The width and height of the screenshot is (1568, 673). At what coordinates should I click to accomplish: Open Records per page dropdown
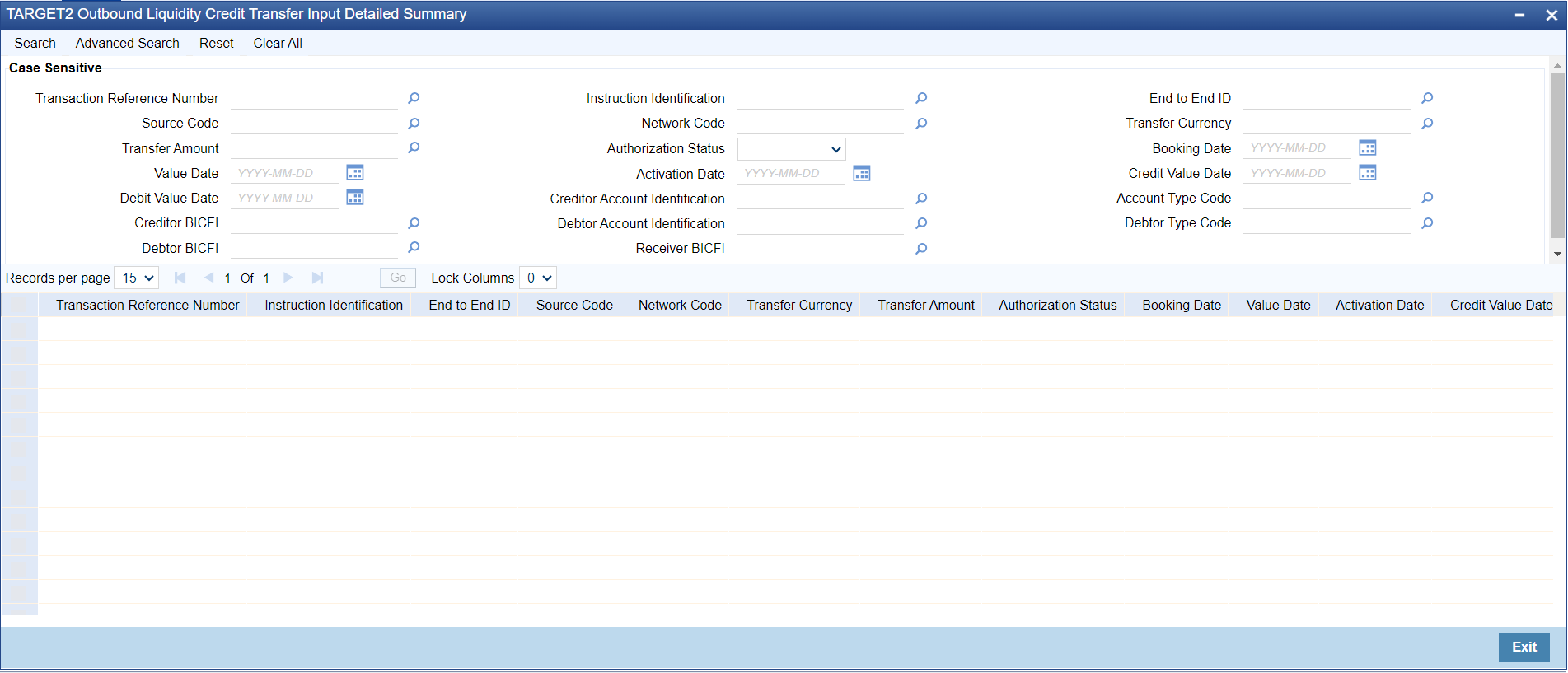(x=137, y=278)
